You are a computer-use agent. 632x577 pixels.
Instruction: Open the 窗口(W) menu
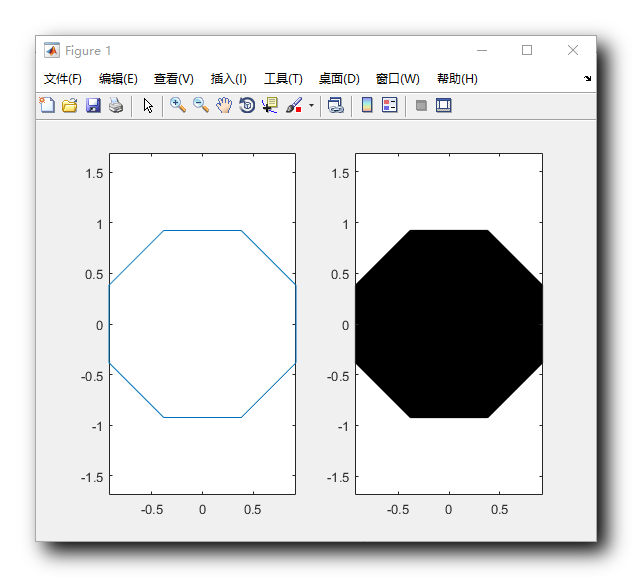coord(397,79)
